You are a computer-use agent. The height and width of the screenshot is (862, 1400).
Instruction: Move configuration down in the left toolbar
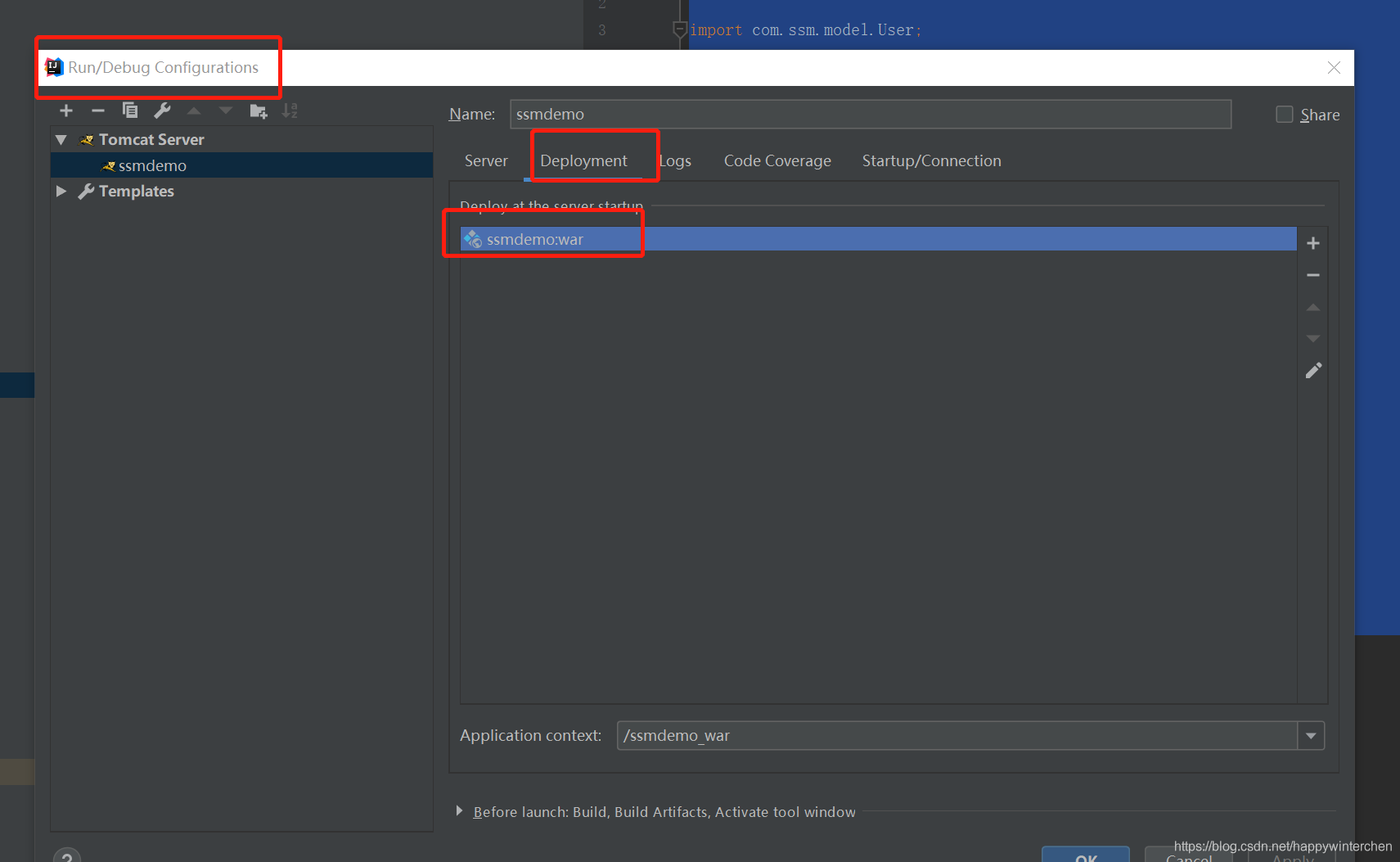point(226,111)
